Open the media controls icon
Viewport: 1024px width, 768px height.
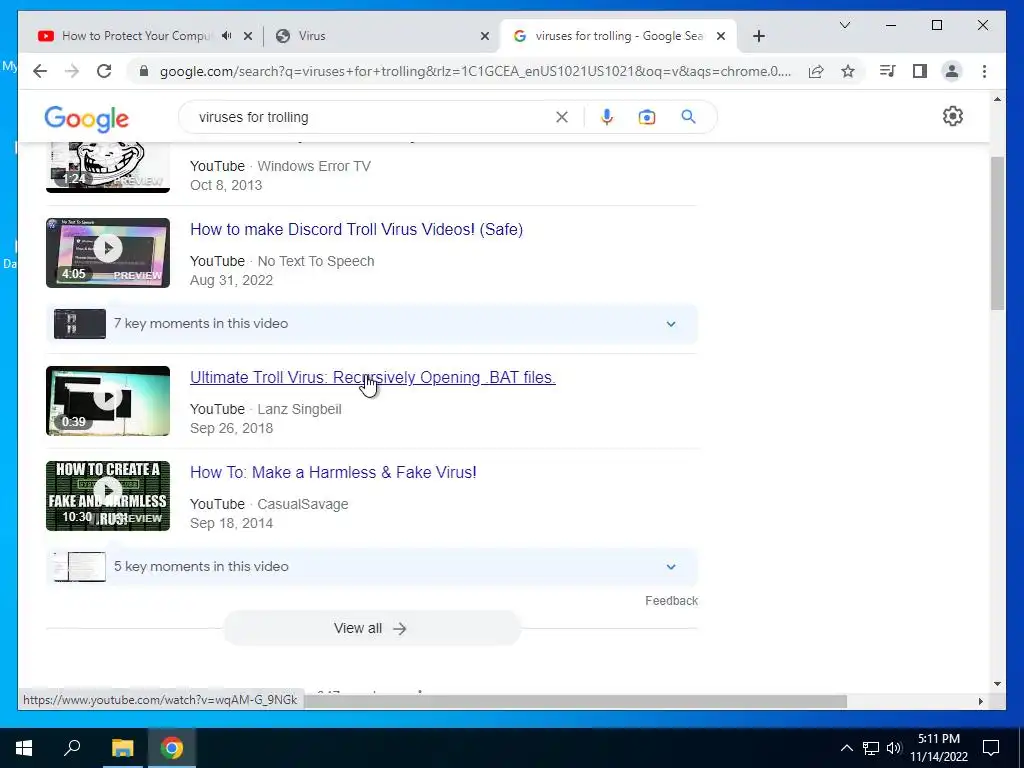[888, 71]
